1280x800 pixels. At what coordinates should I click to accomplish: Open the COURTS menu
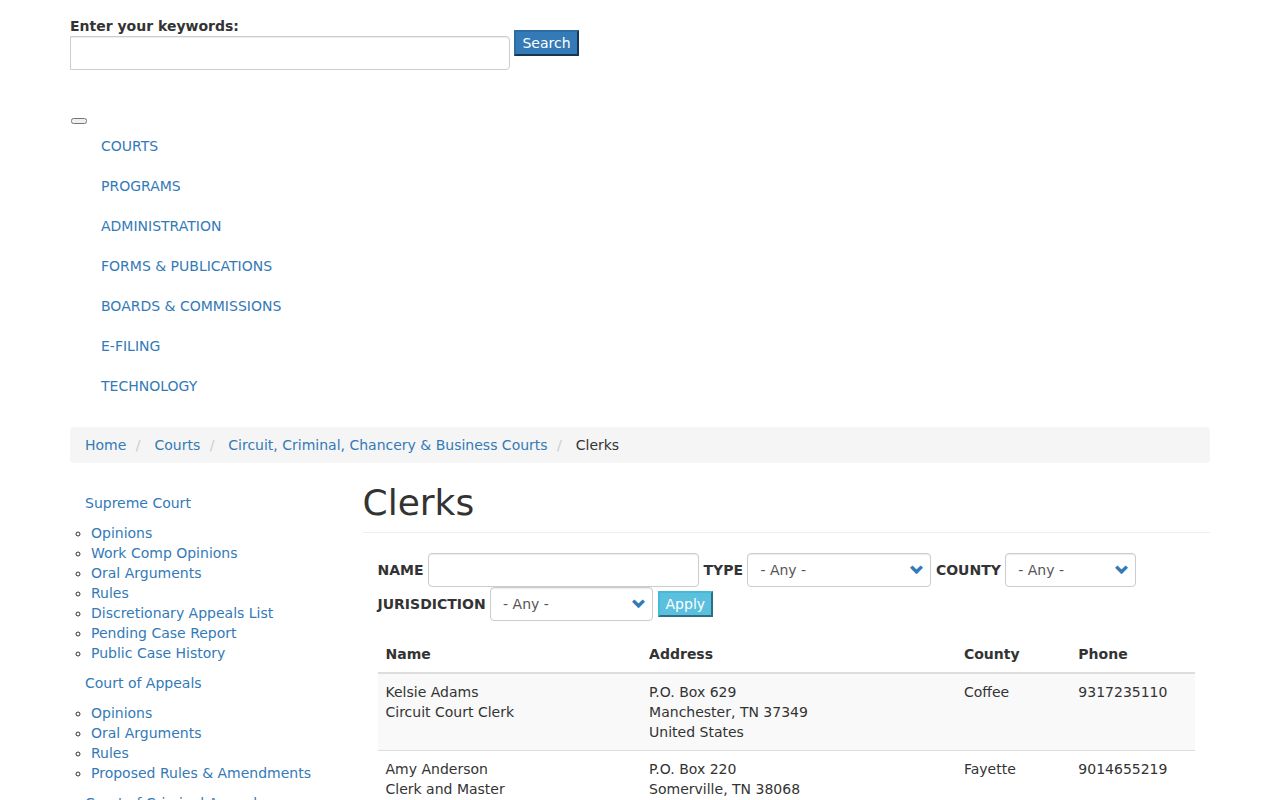coord(129,146)
